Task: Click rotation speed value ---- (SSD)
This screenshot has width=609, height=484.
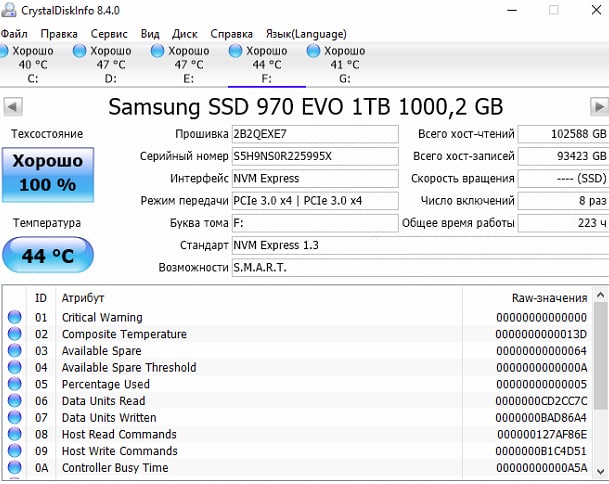Action: (563, 178)
